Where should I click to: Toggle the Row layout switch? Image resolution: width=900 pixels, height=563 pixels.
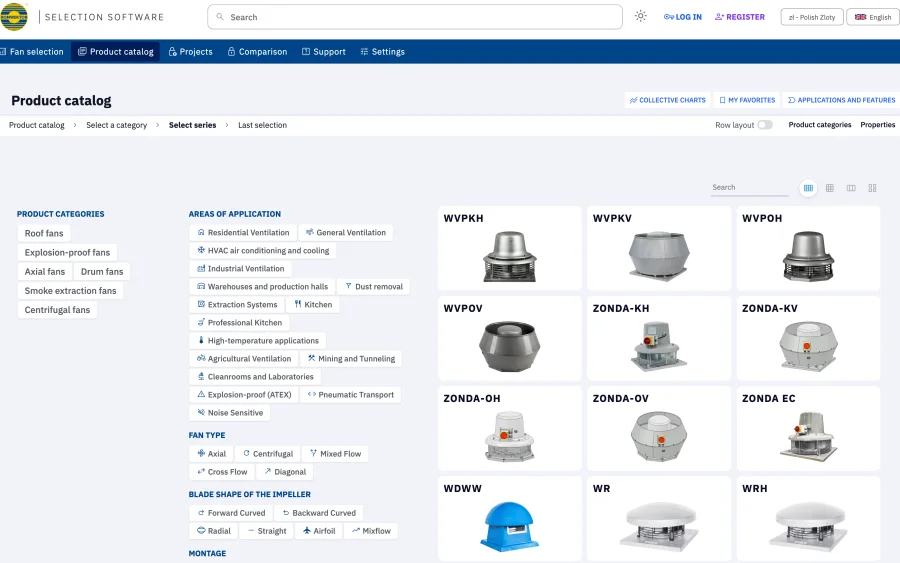(765, 125)
